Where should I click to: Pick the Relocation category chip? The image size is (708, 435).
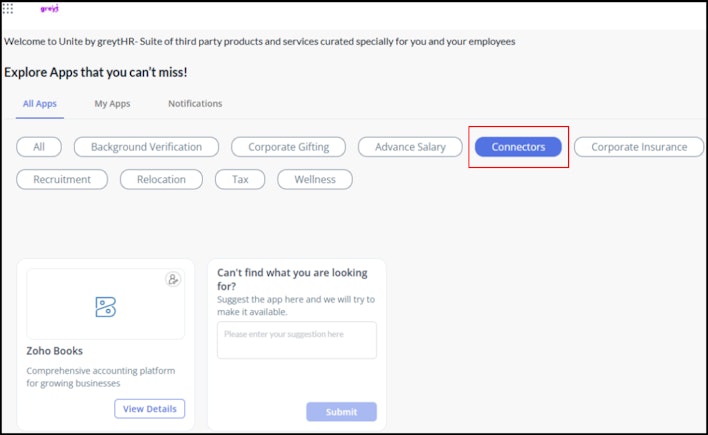161,179
